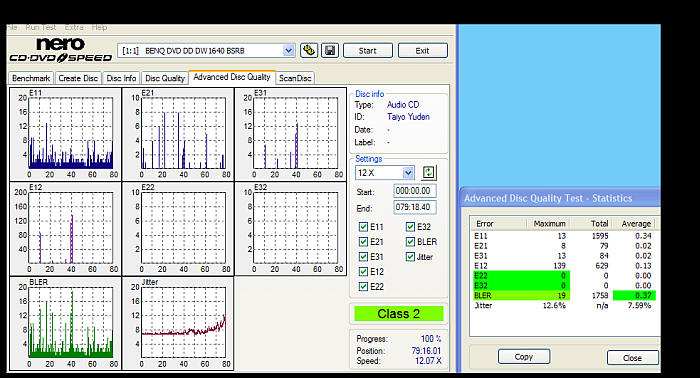Screen dimensions: 700x378
Task: Toggle the E32 checkbox
Action: click(410, 227)
